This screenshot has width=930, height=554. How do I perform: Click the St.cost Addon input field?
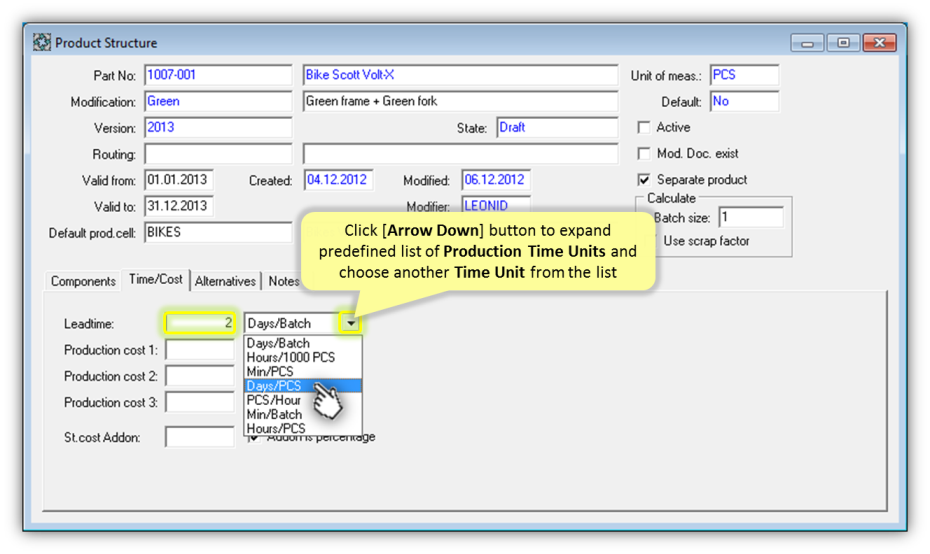tap(200, 437)
